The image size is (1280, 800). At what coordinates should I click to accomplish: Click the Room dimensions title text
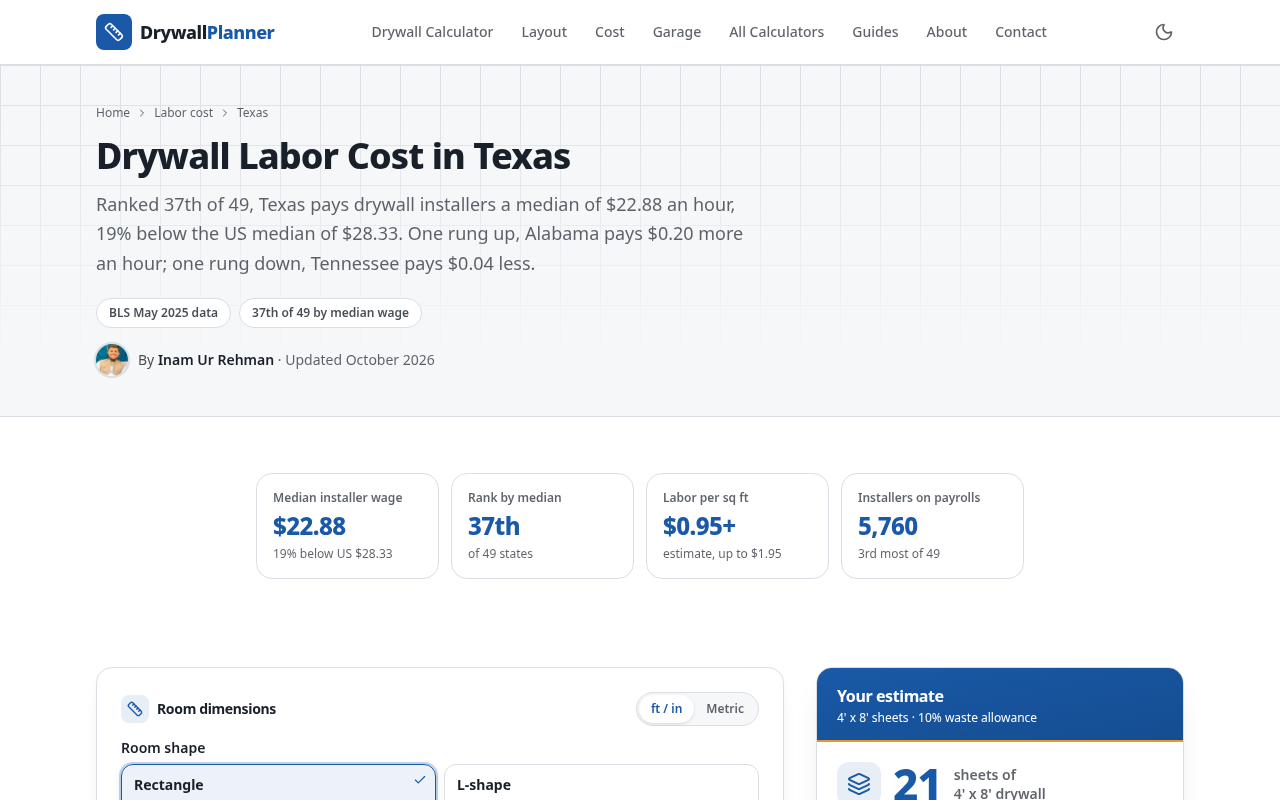216,709
